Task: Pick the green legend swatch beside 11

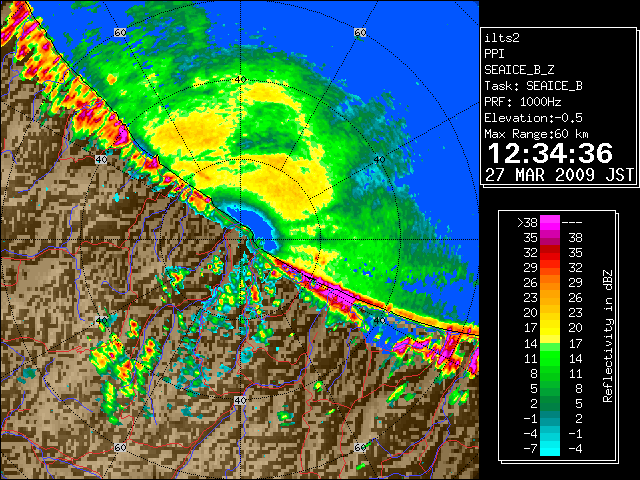Action: point(550,359)
